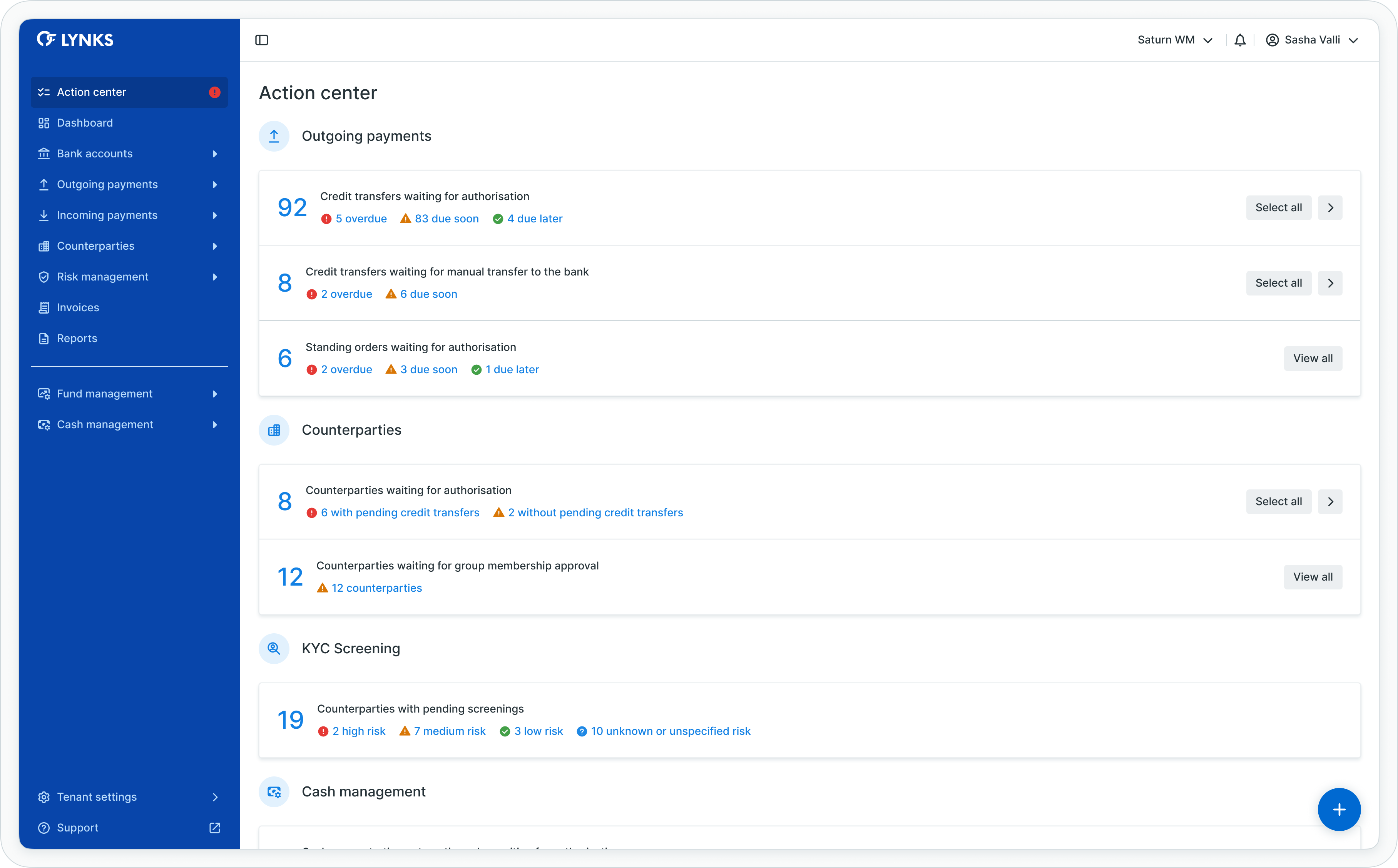
Task: Expand Risk management submenu arrow
Action: (215, 277)
